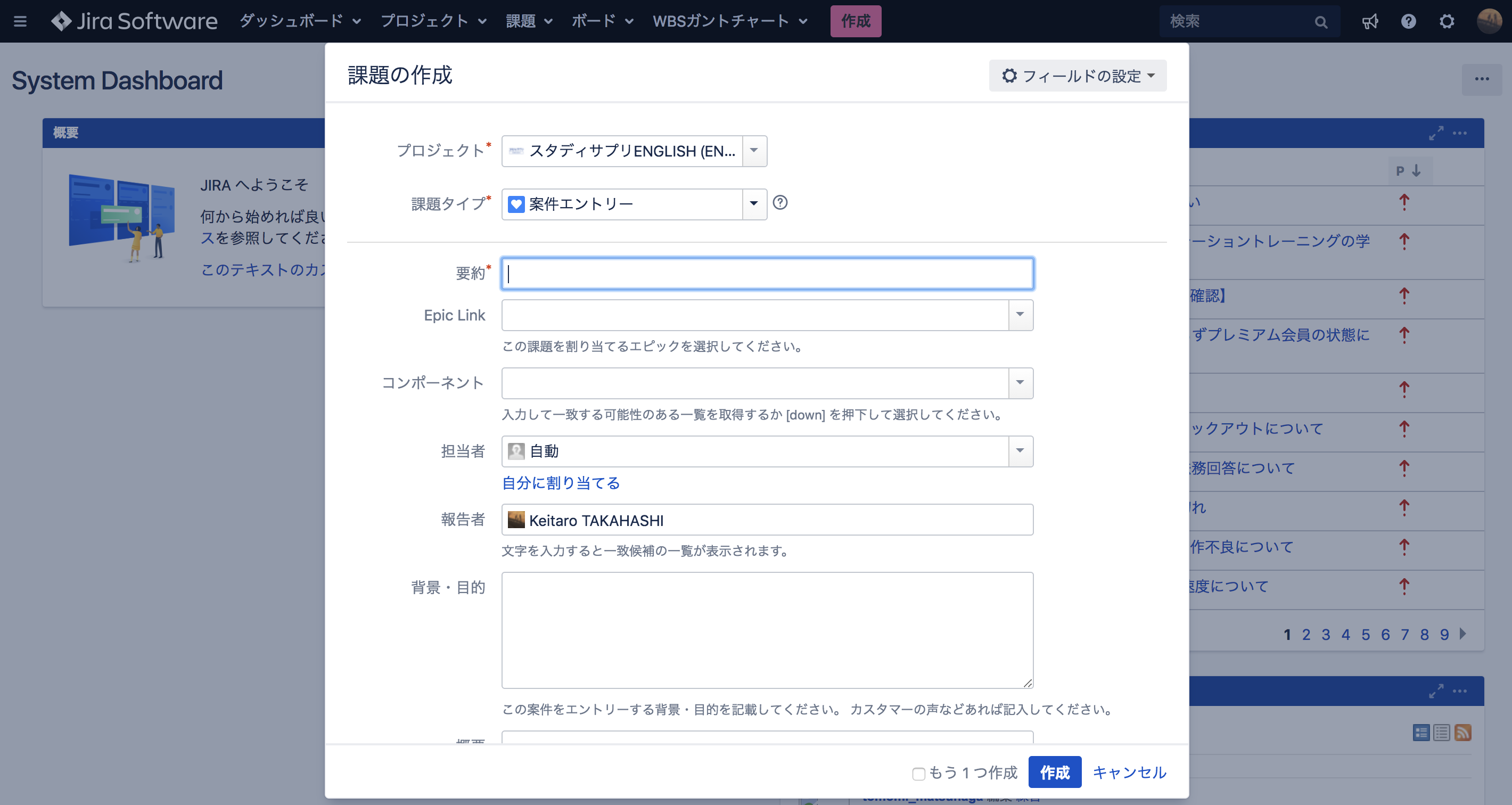Open the activity stream RSS feed

pos(1462,732)
